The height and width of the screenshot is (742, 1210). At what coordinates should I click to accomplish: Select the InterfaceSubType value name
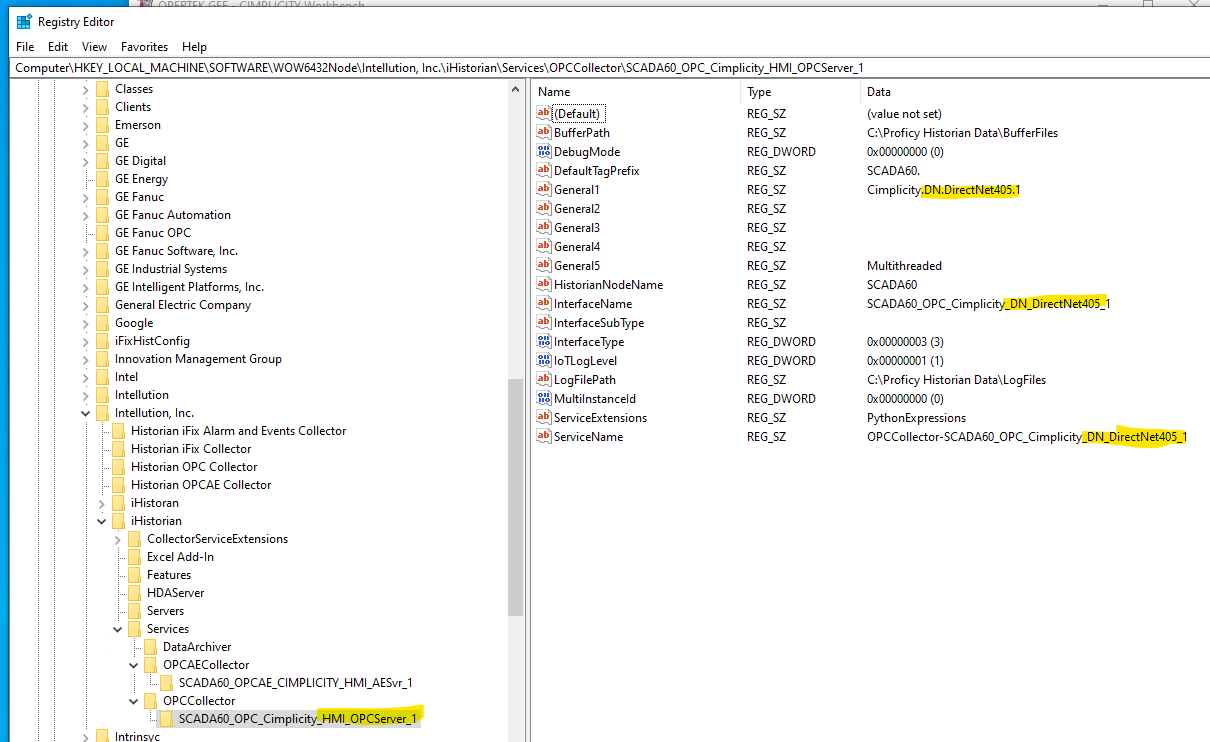[x=599, y=322]
